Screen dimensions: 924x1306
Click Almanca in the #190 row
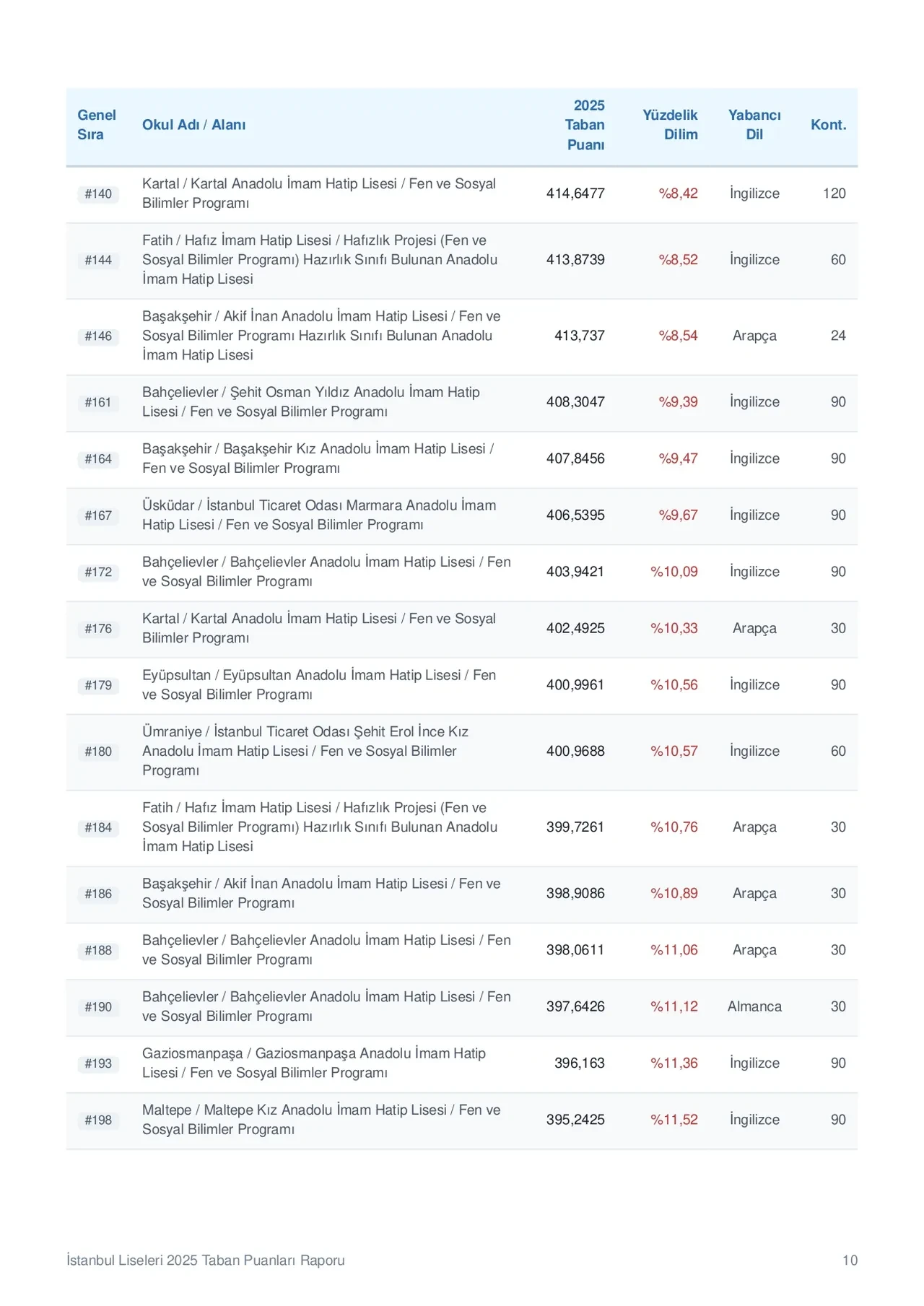pyautogui.click(x=754, y=1006)
